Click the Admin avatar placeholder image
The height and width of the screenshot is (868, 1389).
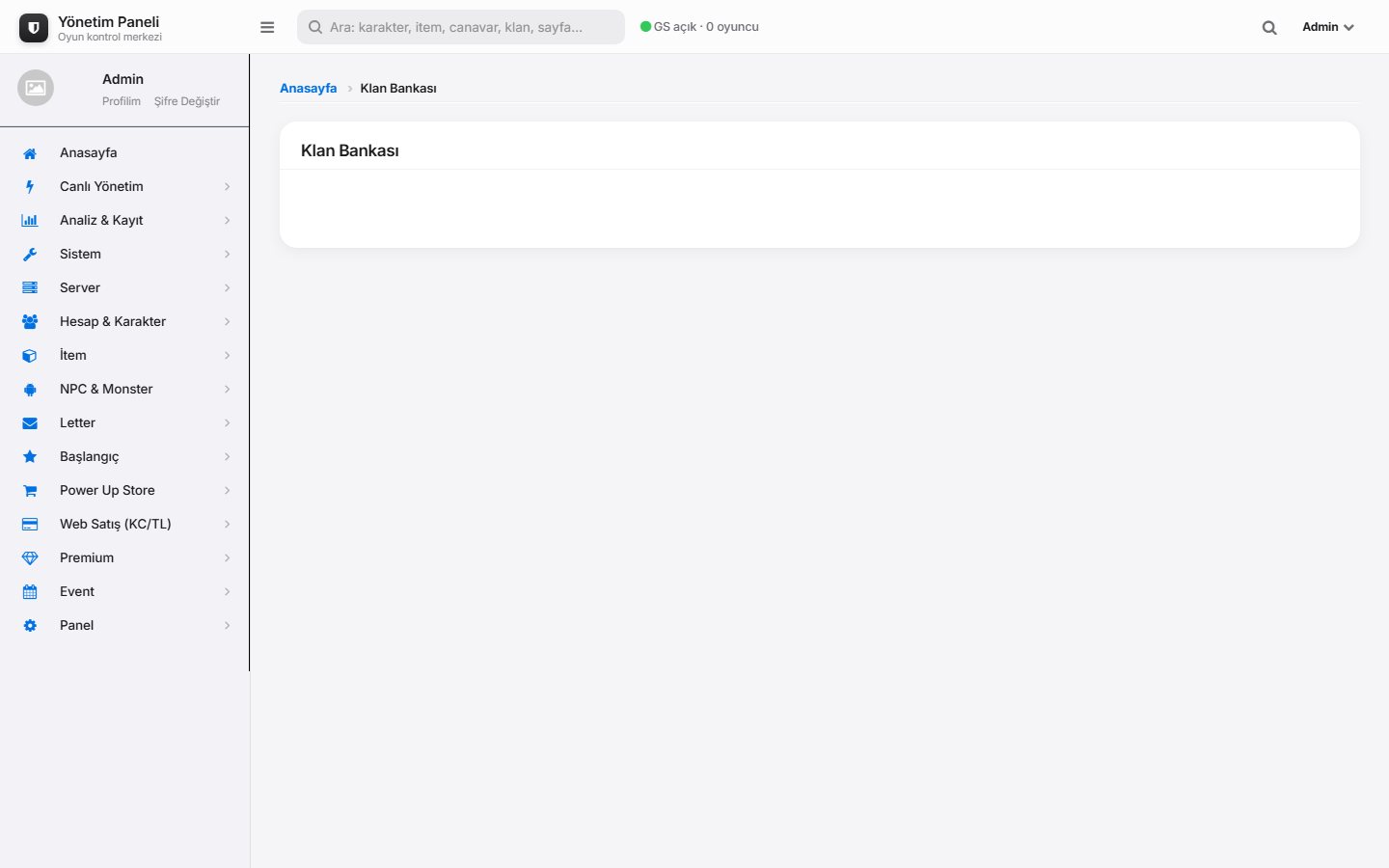[36, 88]
